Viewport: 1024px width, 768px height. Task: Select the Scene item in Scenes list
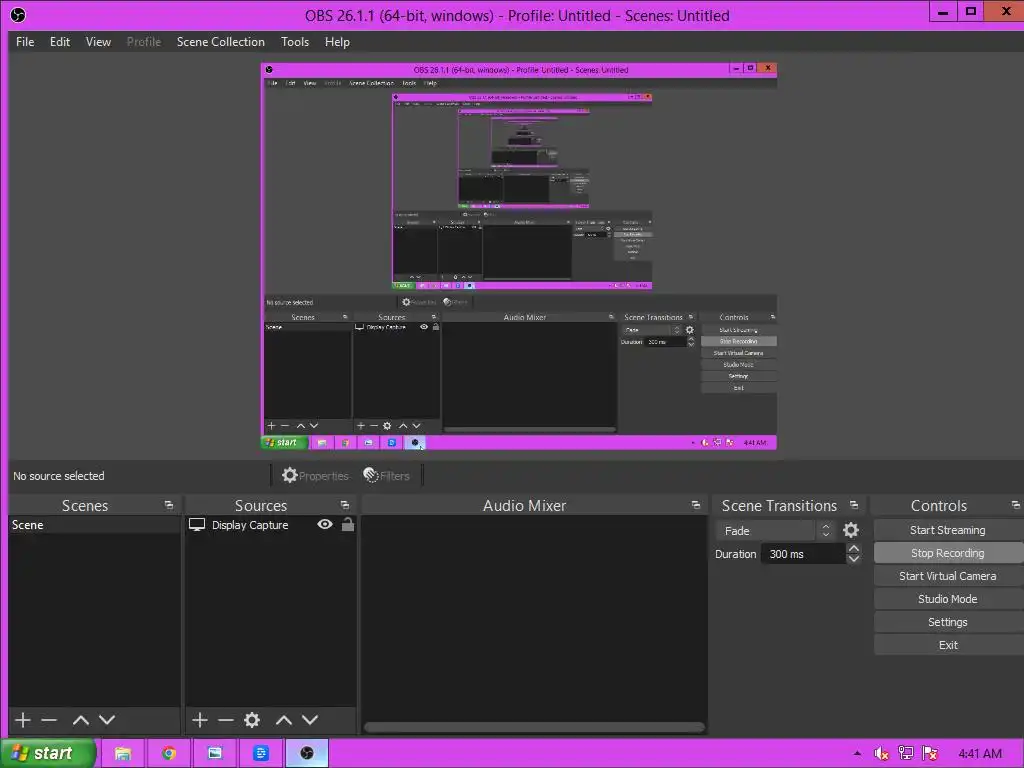click(x=95, y=525)
